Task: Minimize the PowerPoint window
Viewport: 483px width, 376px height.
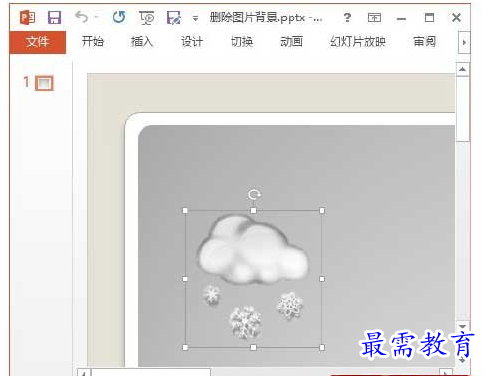Action: 401,19
